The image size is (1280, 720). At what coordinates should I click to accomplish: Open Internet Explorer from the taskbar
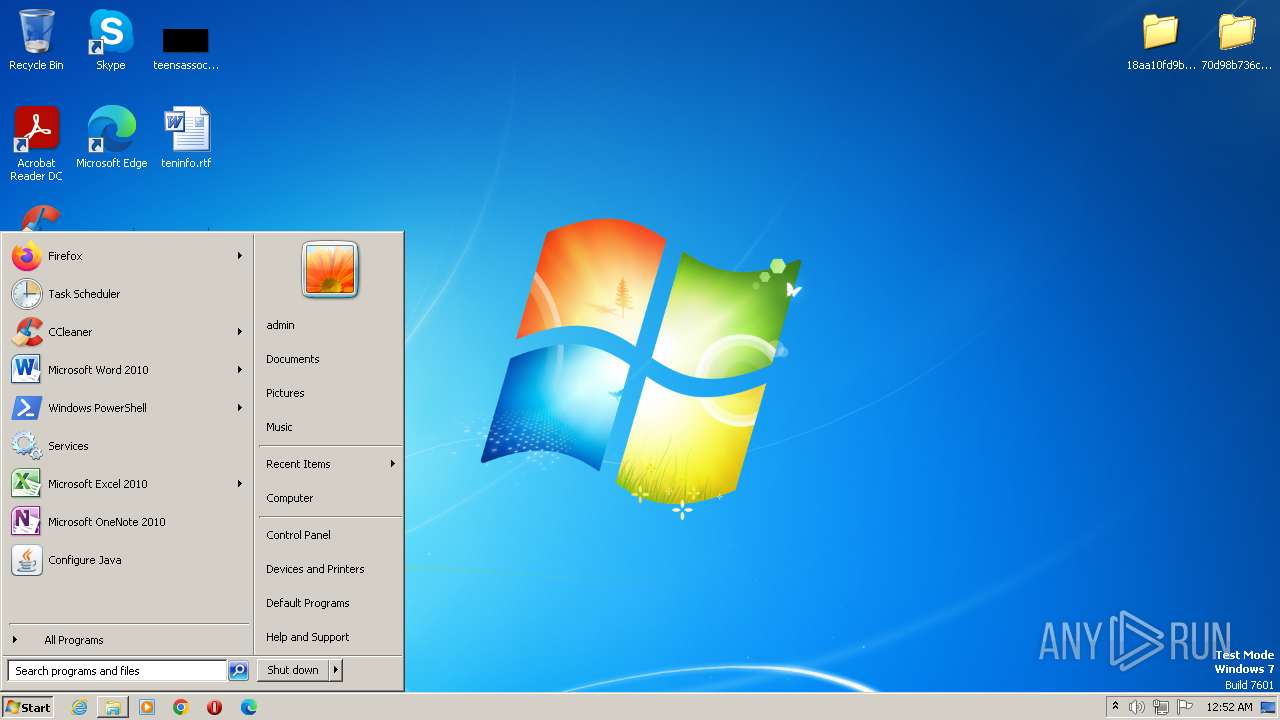[x=79, y=707]
